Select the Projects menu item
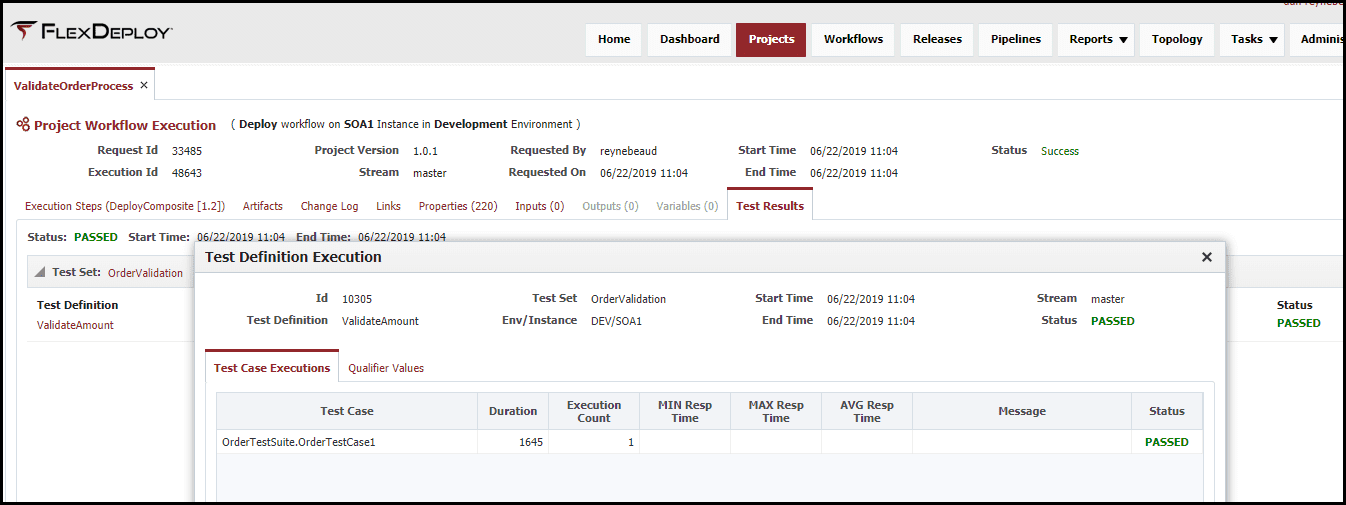The height and width of the screenshot is (505, 1346). point(771,39)
